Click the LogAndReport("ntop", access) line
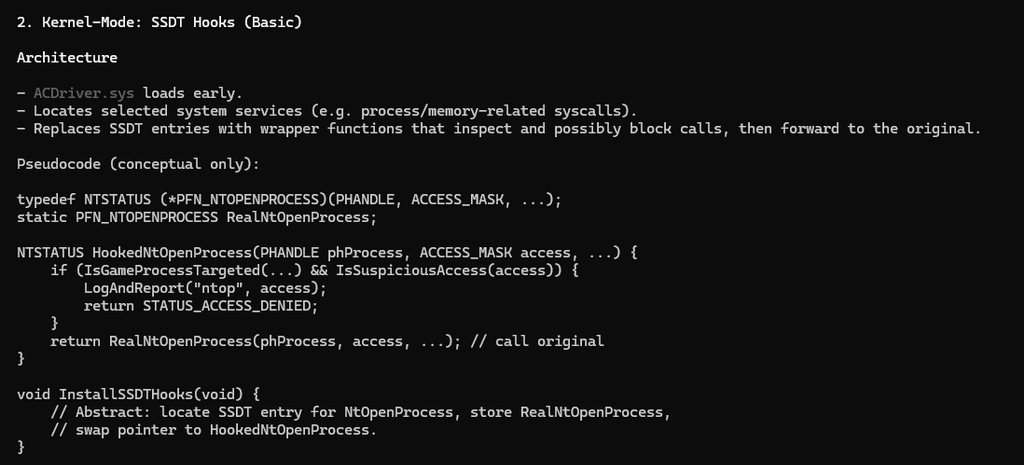This screenshot has width=1024, height=465. [205, 288]
